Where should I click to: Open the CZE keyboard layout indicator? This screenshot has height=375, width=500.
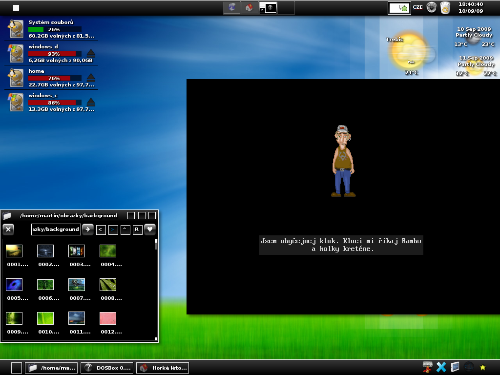click(x=417, y=7)
